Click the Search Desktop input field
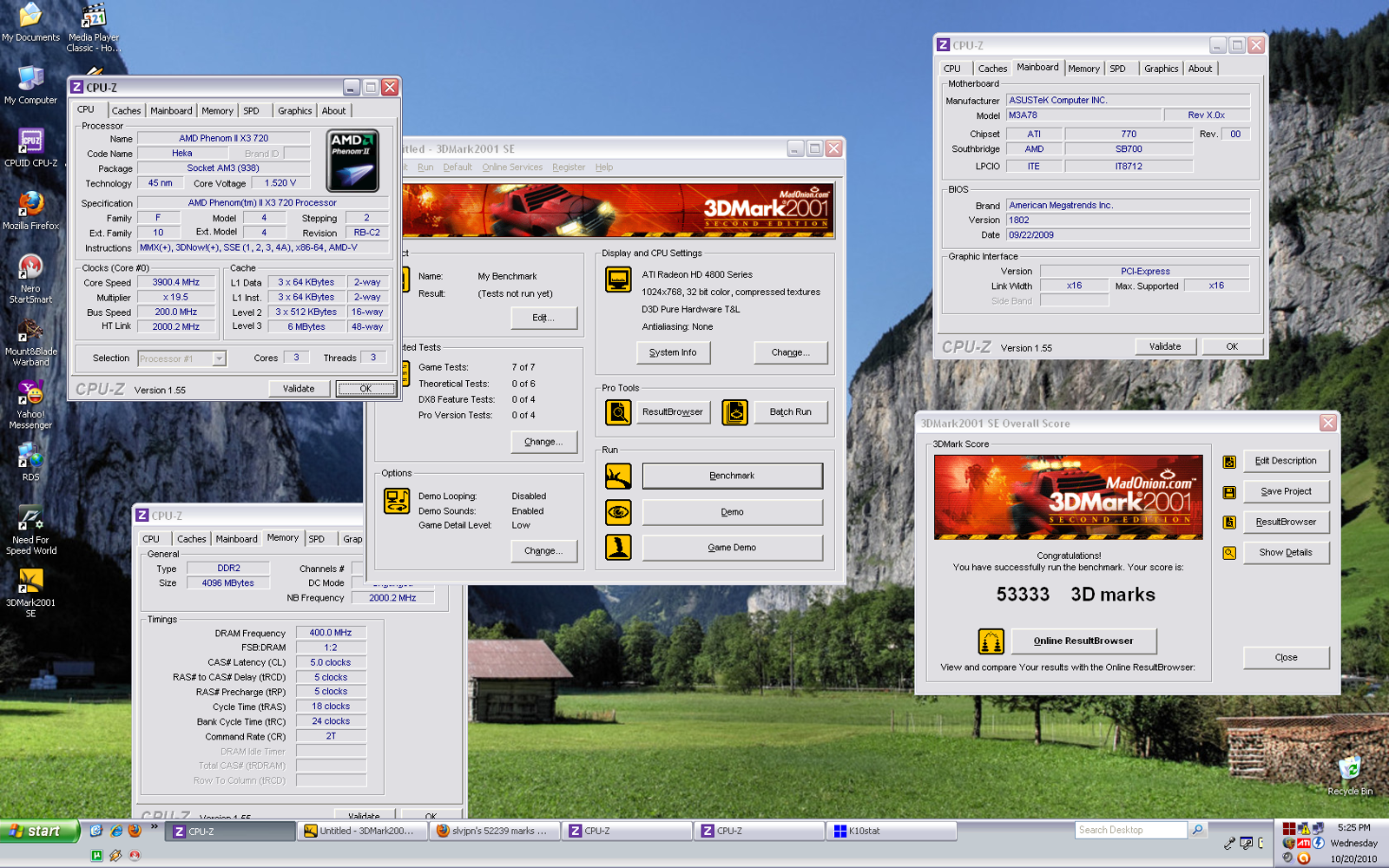 1131,830
